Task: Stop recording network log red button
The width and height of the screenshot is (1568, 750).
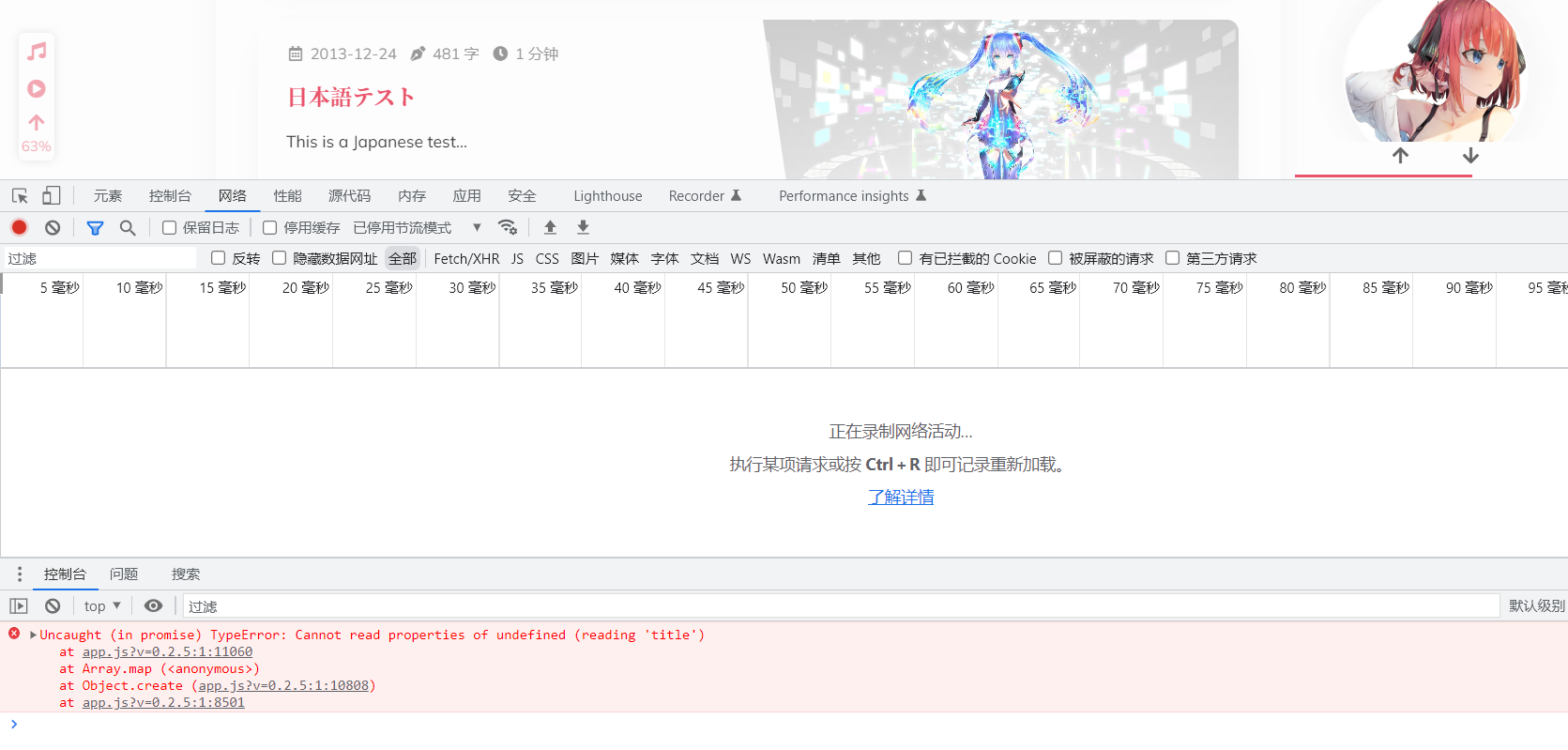Action: 20,227
